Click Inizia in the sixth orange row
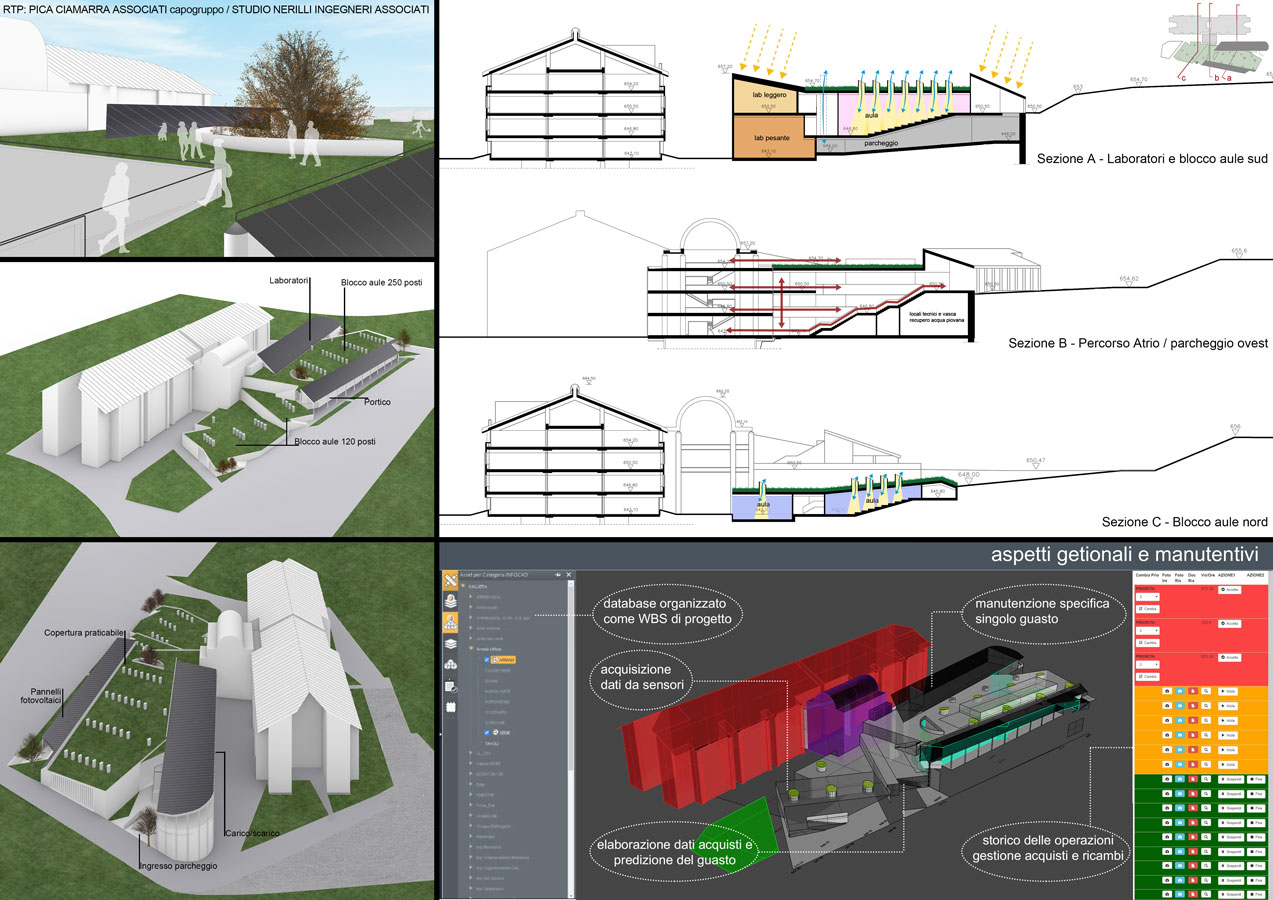 (1228, 764)
